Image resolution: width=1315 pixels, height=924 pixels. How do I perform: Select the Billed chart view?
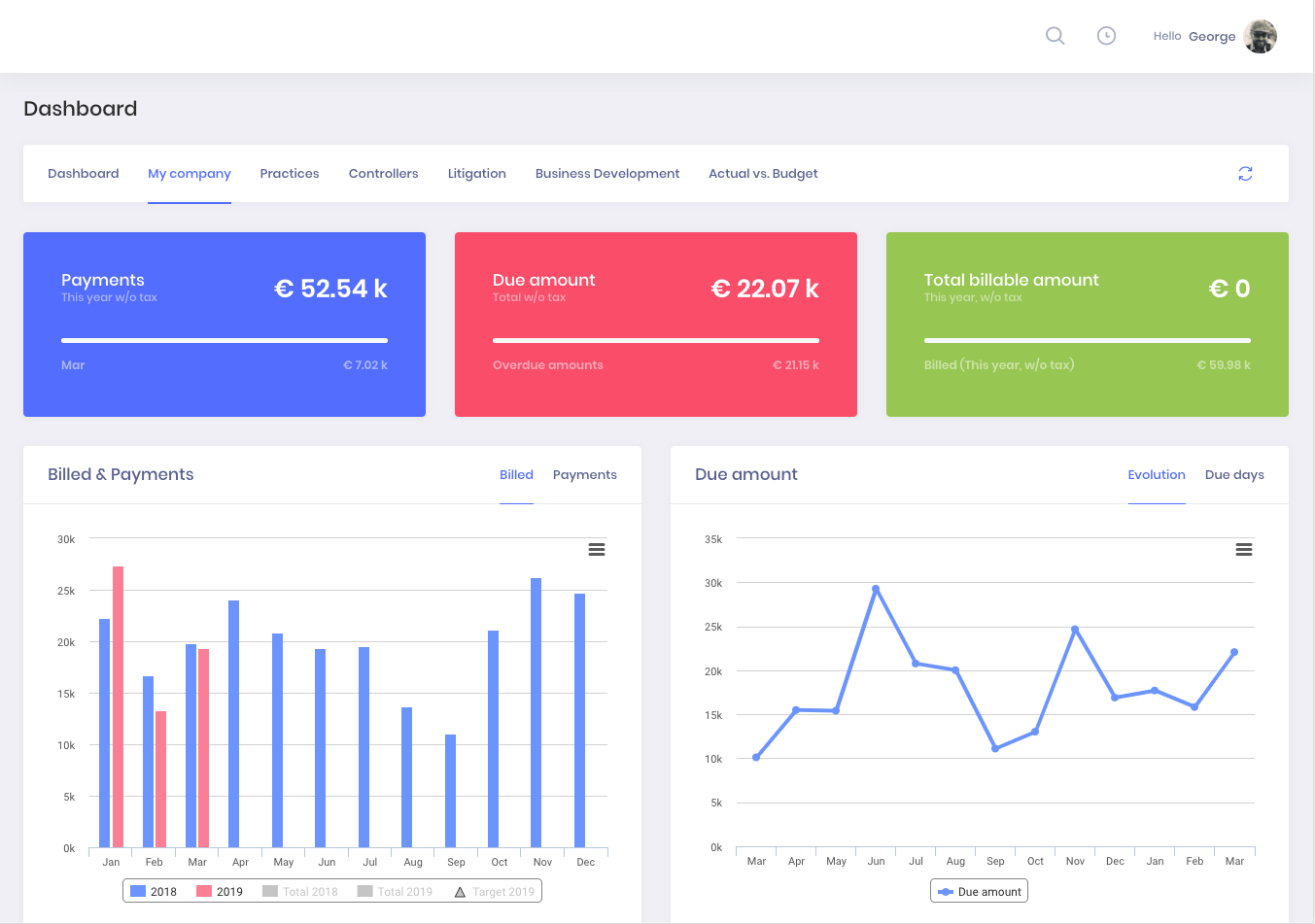(x=516, y=475)
